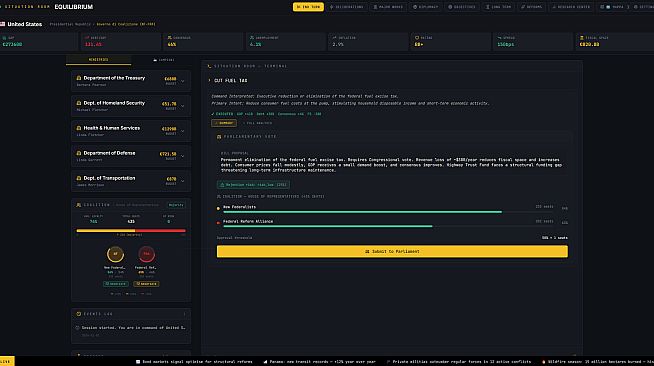Click the End Turn button
Screen dimensions: 654x366
tap(308, 7)
